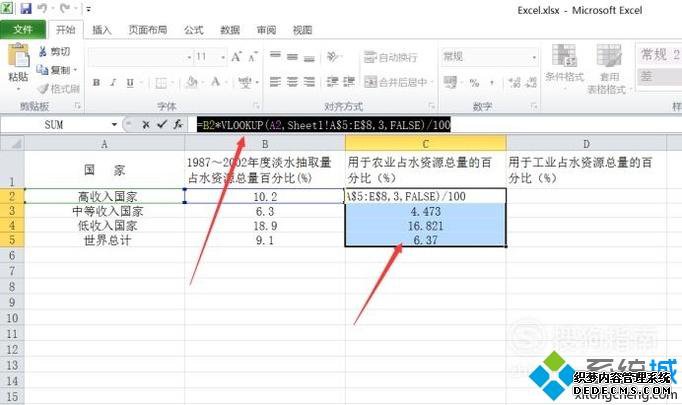The image size is (682, 405).
Task: Open the font size dropdown showing 11
Action: (223, 57)
